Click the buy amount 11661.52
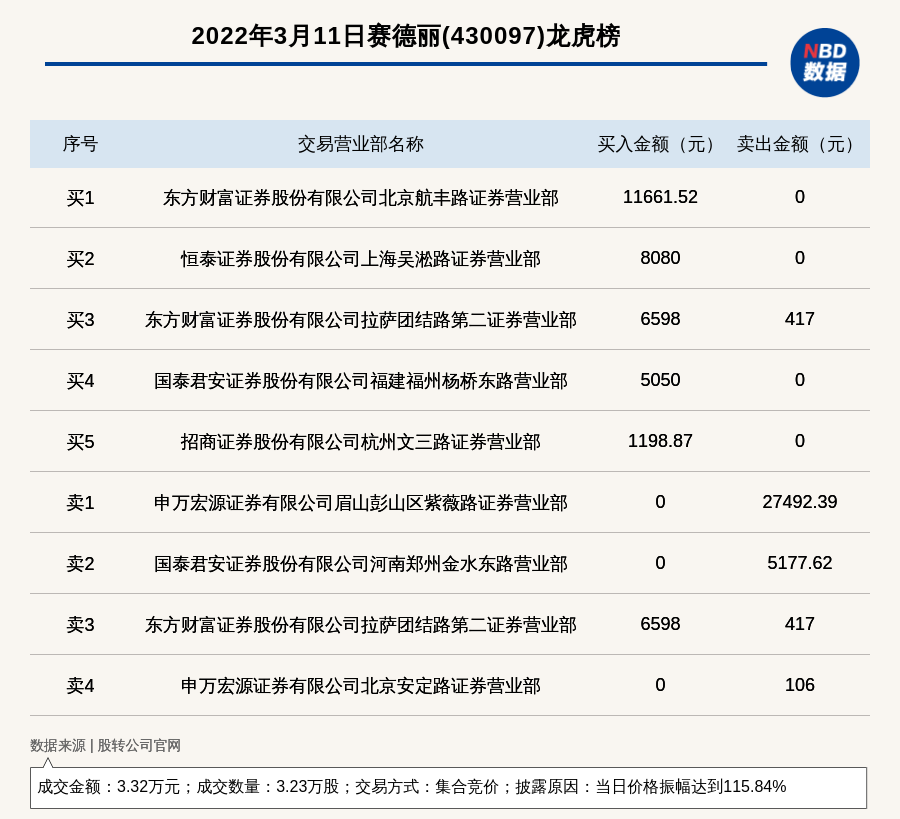The height and width of the screenshot is (819, 900). (x=660, y=197)
